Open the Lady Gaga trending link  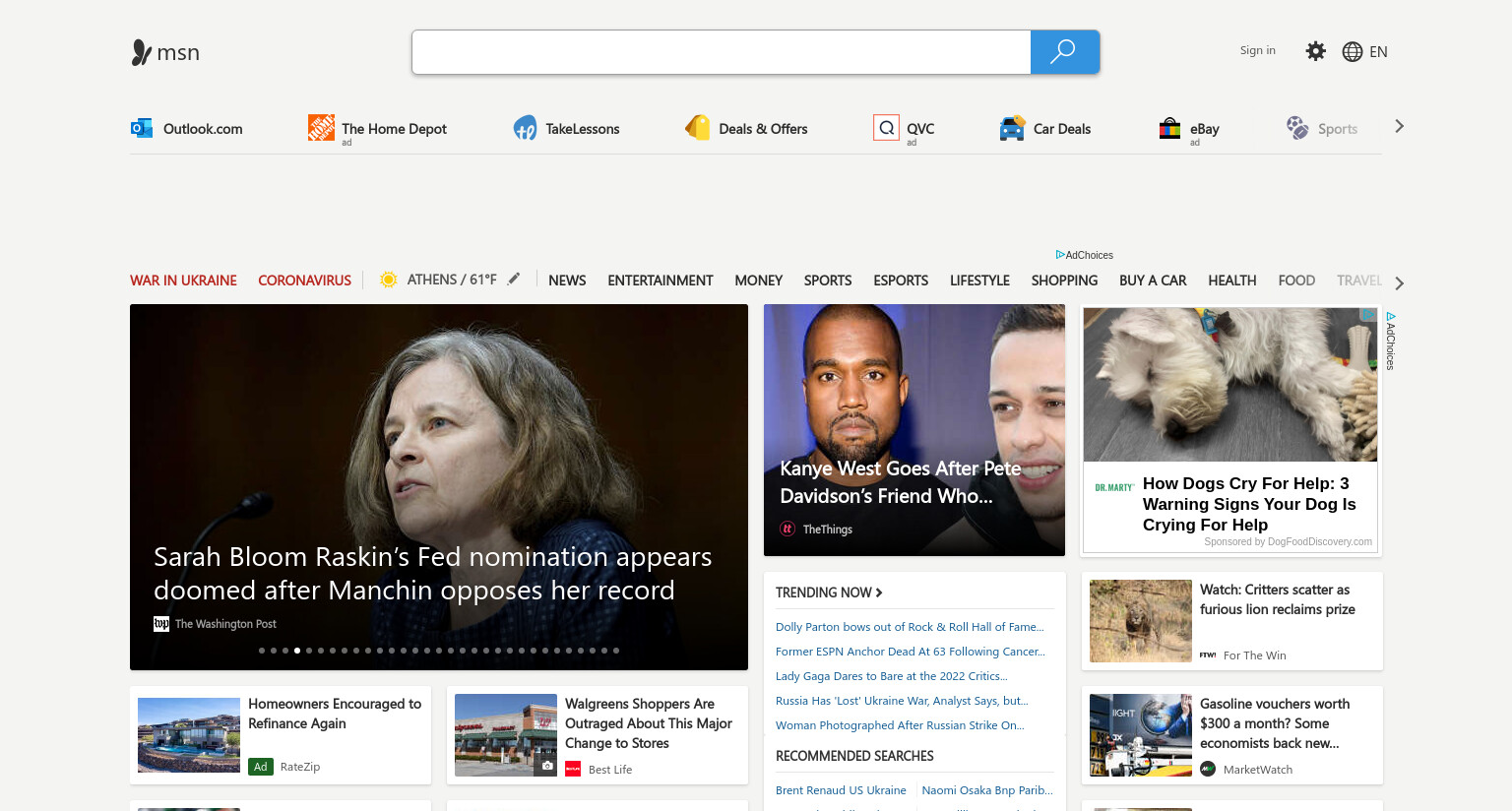point(892,676)
